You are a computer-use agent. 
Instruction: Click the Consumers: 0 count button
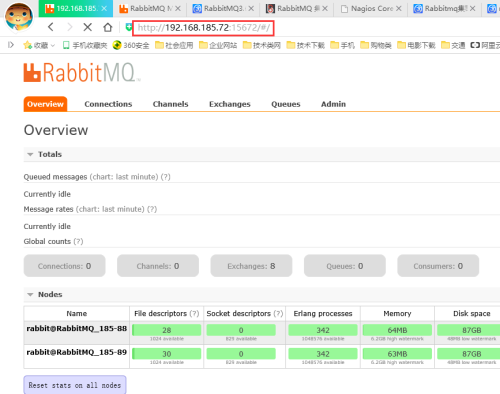tap(438, 266)
